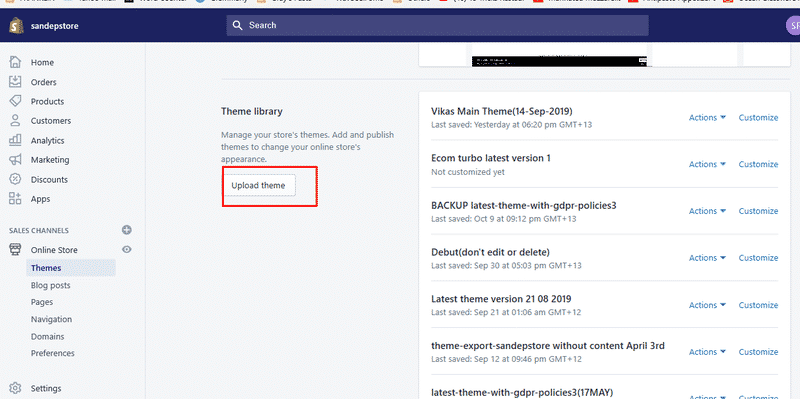
Task: Select Themes under Online Store
Action: [71, 268]
